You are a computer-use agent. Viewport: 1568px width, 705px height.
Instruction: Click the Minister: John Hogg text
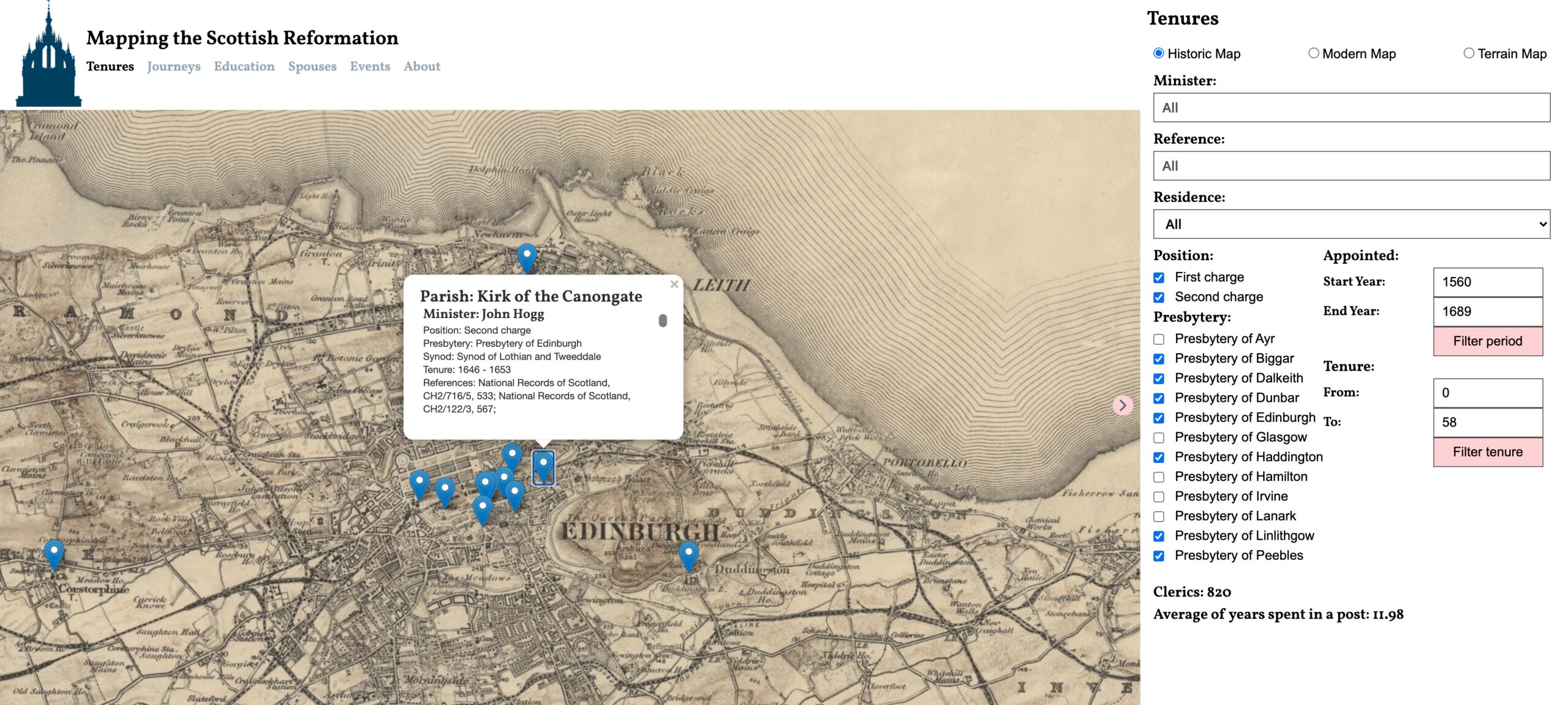[x=483, y=314]
